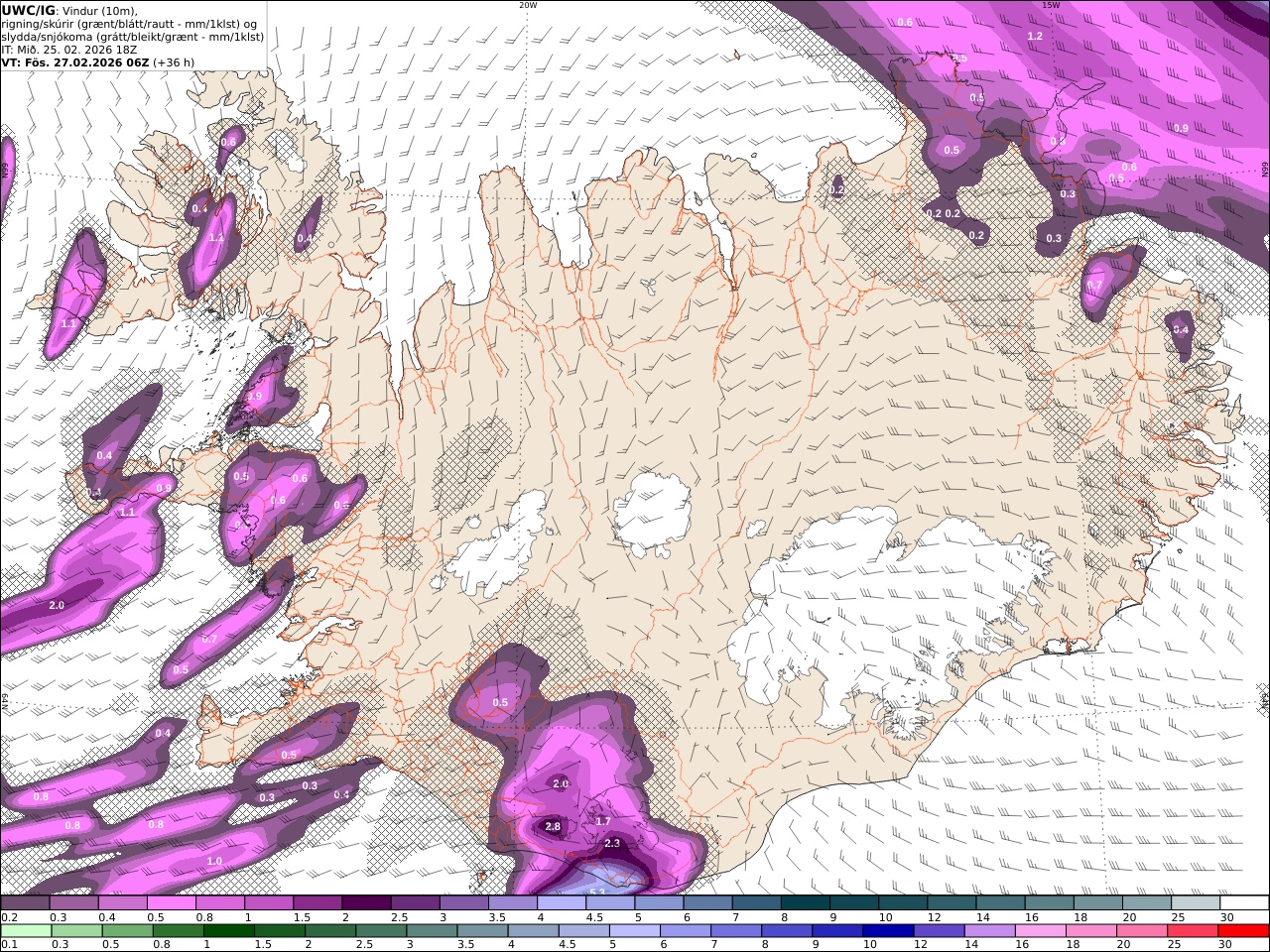Pick the upper-row legend swatch starting at 12

coord(952,903)
